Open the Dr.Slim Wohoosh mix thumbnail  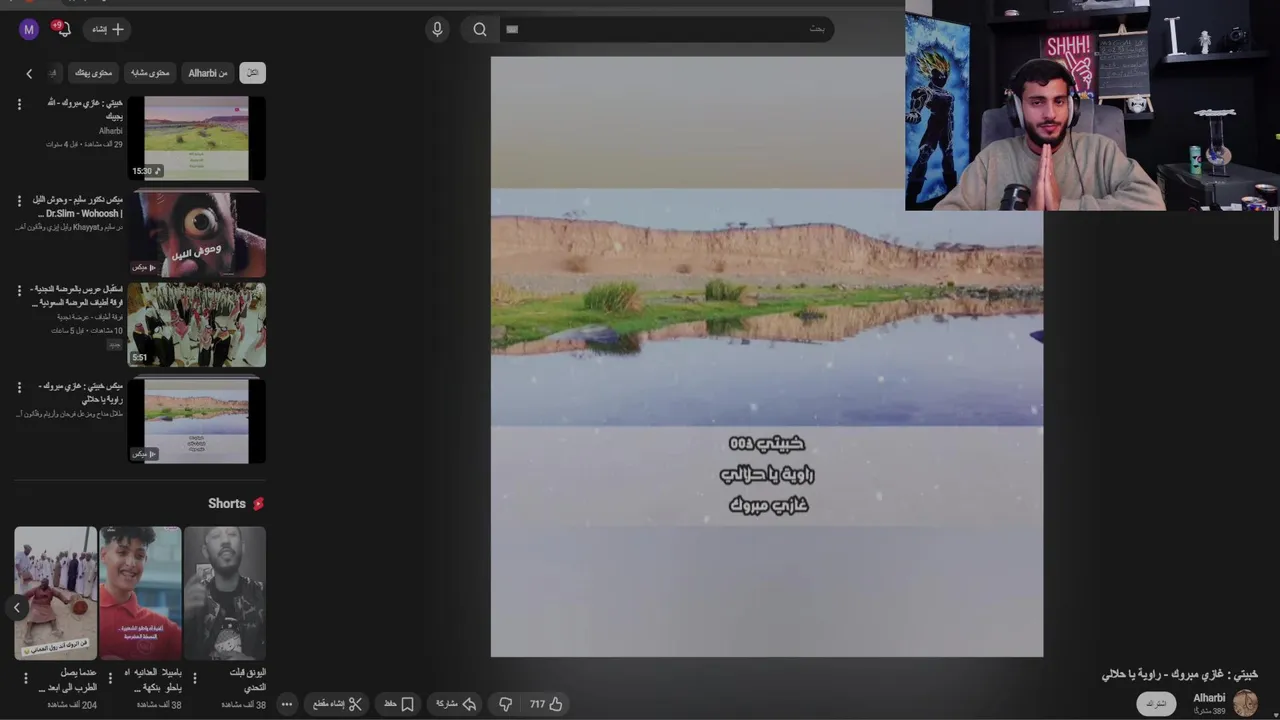[196, 233]
